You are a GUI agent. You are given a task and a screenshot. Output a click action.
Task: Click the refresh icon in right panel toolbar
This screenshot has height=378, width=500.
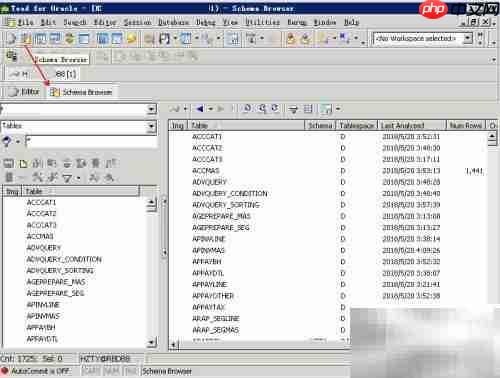[x=275, y=109]
